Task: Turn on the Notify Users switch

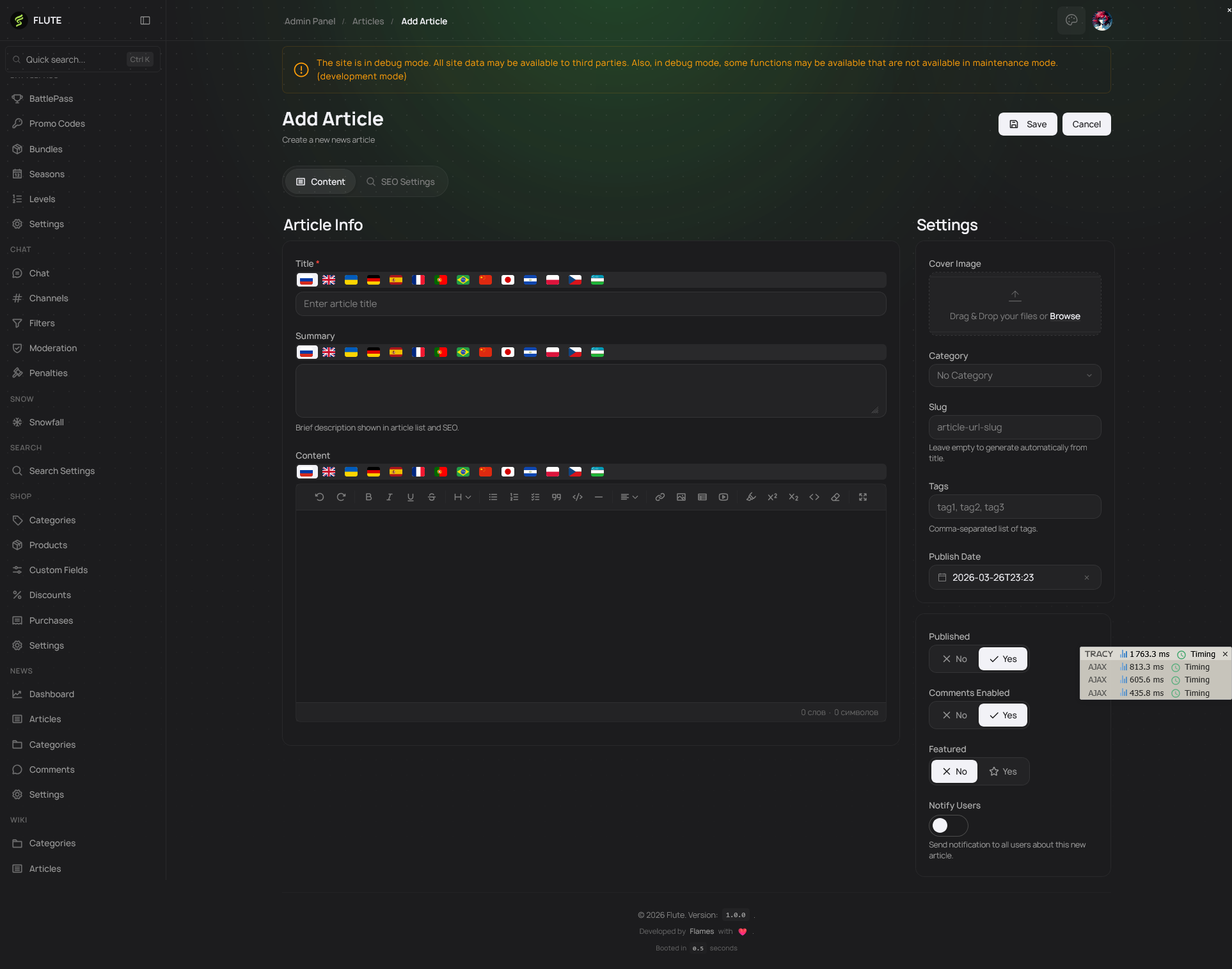Action: (x=948, y=826)
